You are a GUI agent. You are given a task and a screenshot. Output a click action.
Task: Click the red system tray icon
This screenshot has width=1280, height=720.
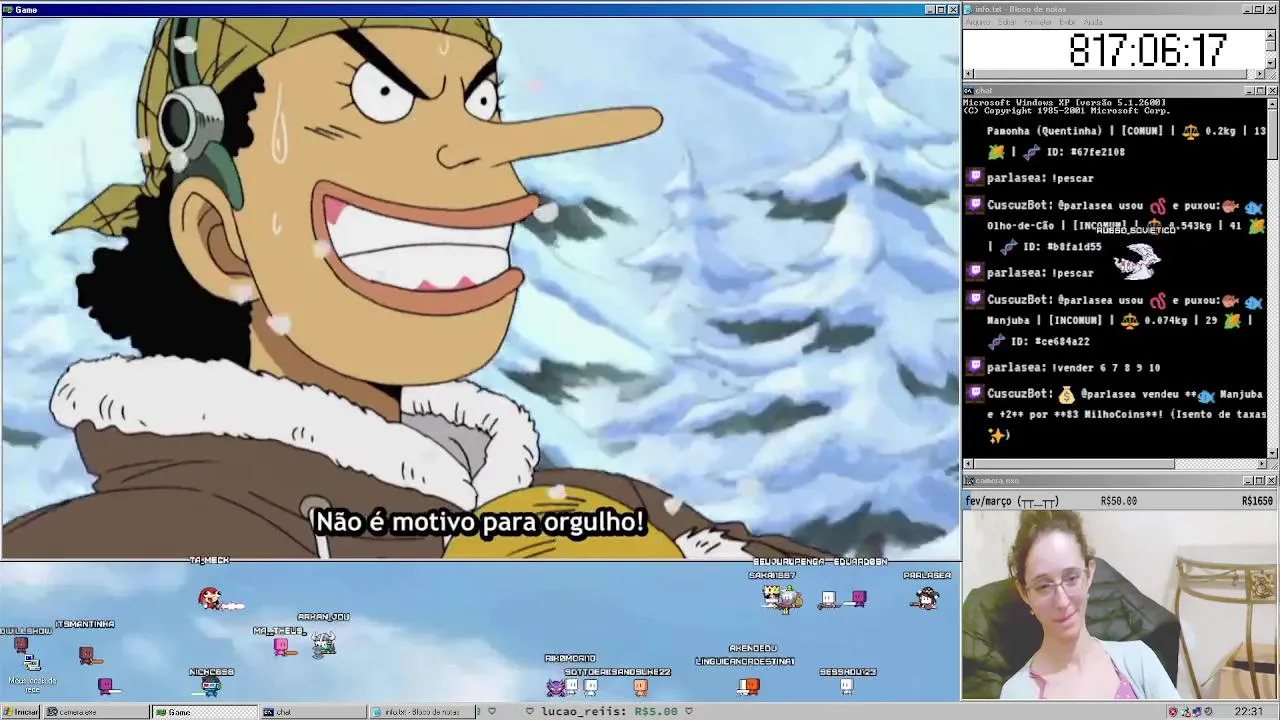pos(1173,712)
